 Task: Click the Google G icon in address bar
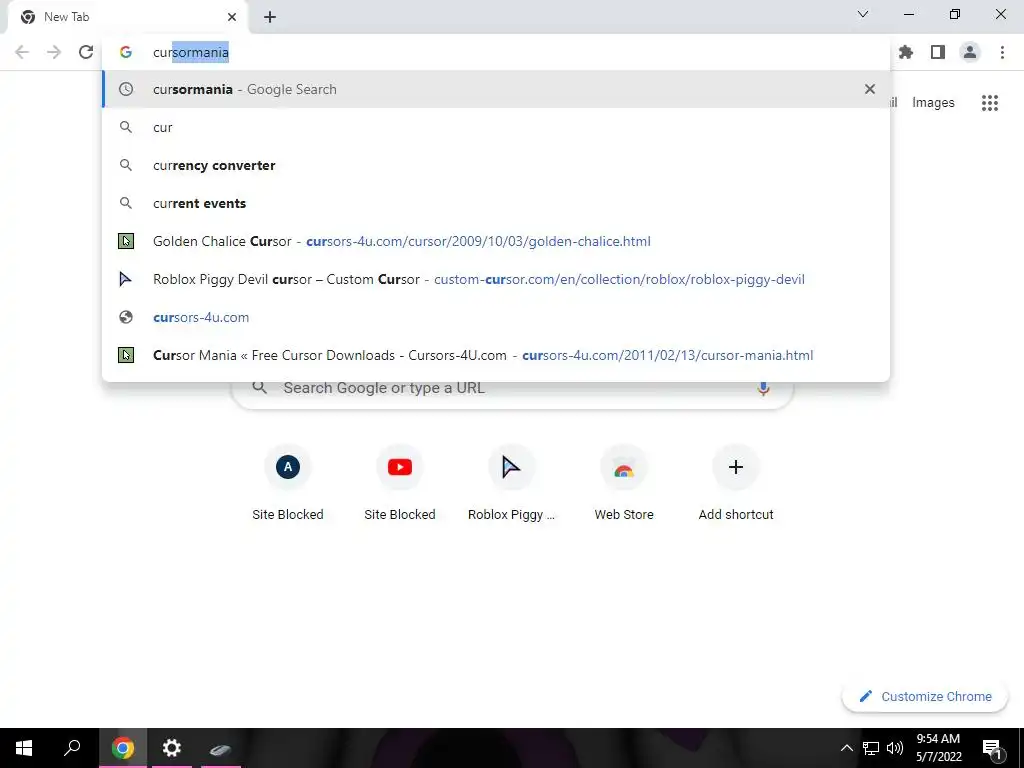(x=126, y=52)
